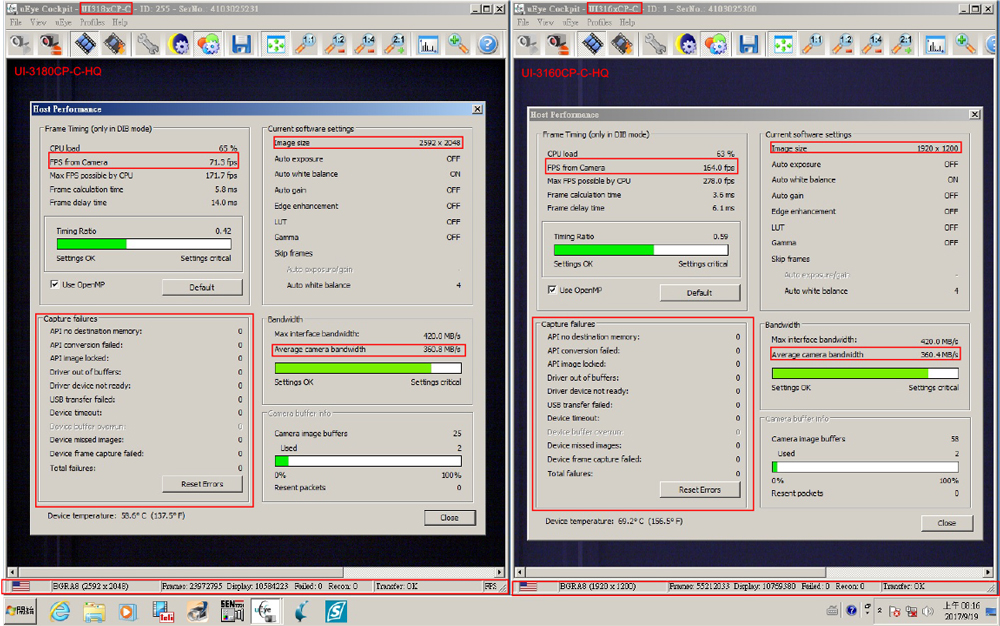Click the histogram icon in UI-3180CP window toolbar
The height and width of the screenshot is (626, 1000).
pyautogui.click(x=428, y=44)
